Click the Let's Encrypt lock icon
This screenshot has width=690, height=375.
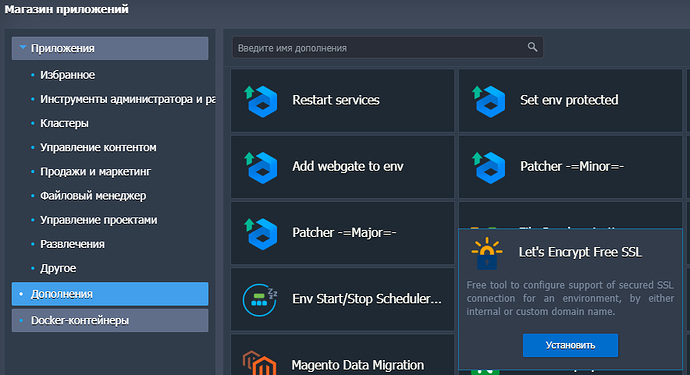click(x=487, y=253)
